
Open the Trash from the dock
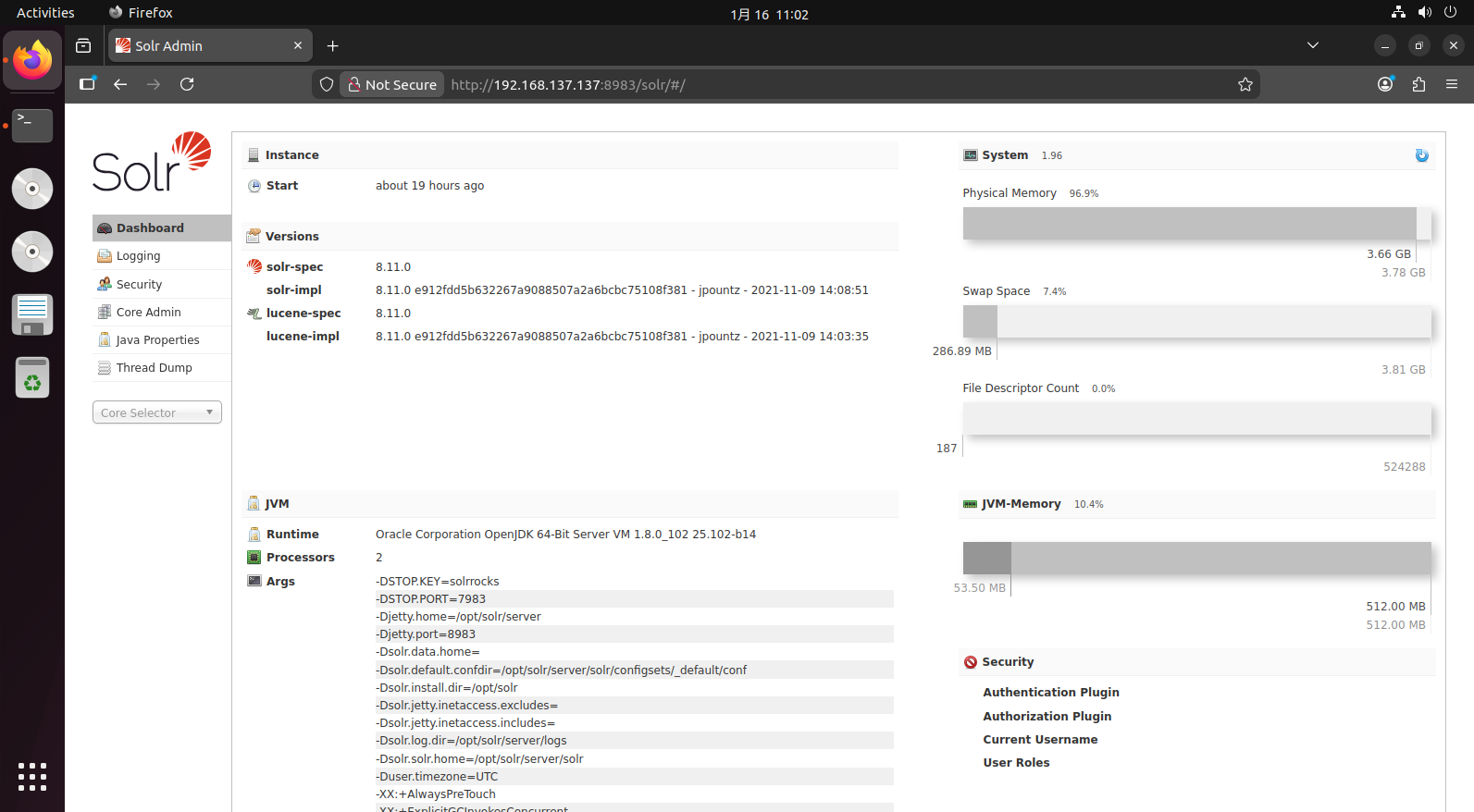[32, 377]
